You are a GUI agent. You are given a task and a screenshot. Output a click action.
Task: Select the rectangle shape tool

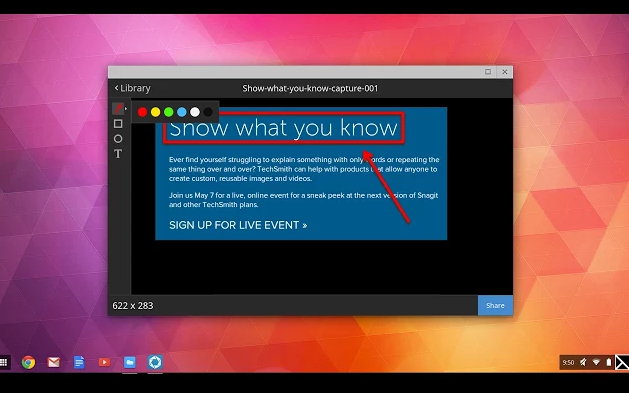click(x=118, y=124)
